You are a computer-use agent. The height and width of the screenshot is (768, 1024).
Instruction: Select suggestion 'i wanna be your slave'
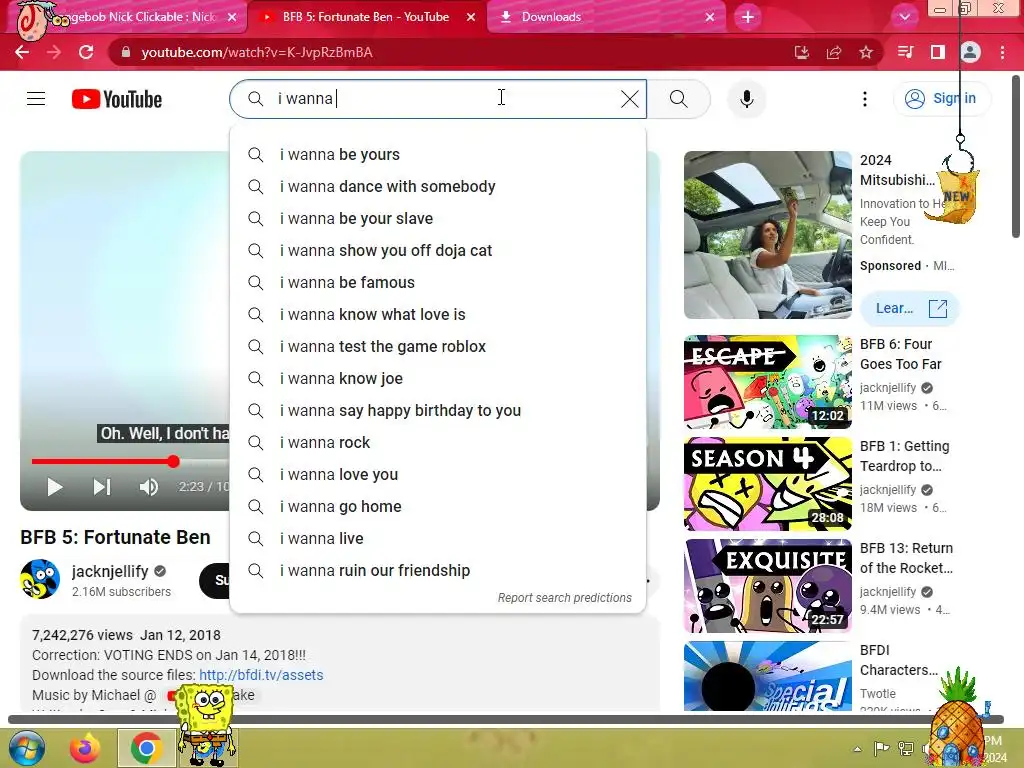[438, 219]
